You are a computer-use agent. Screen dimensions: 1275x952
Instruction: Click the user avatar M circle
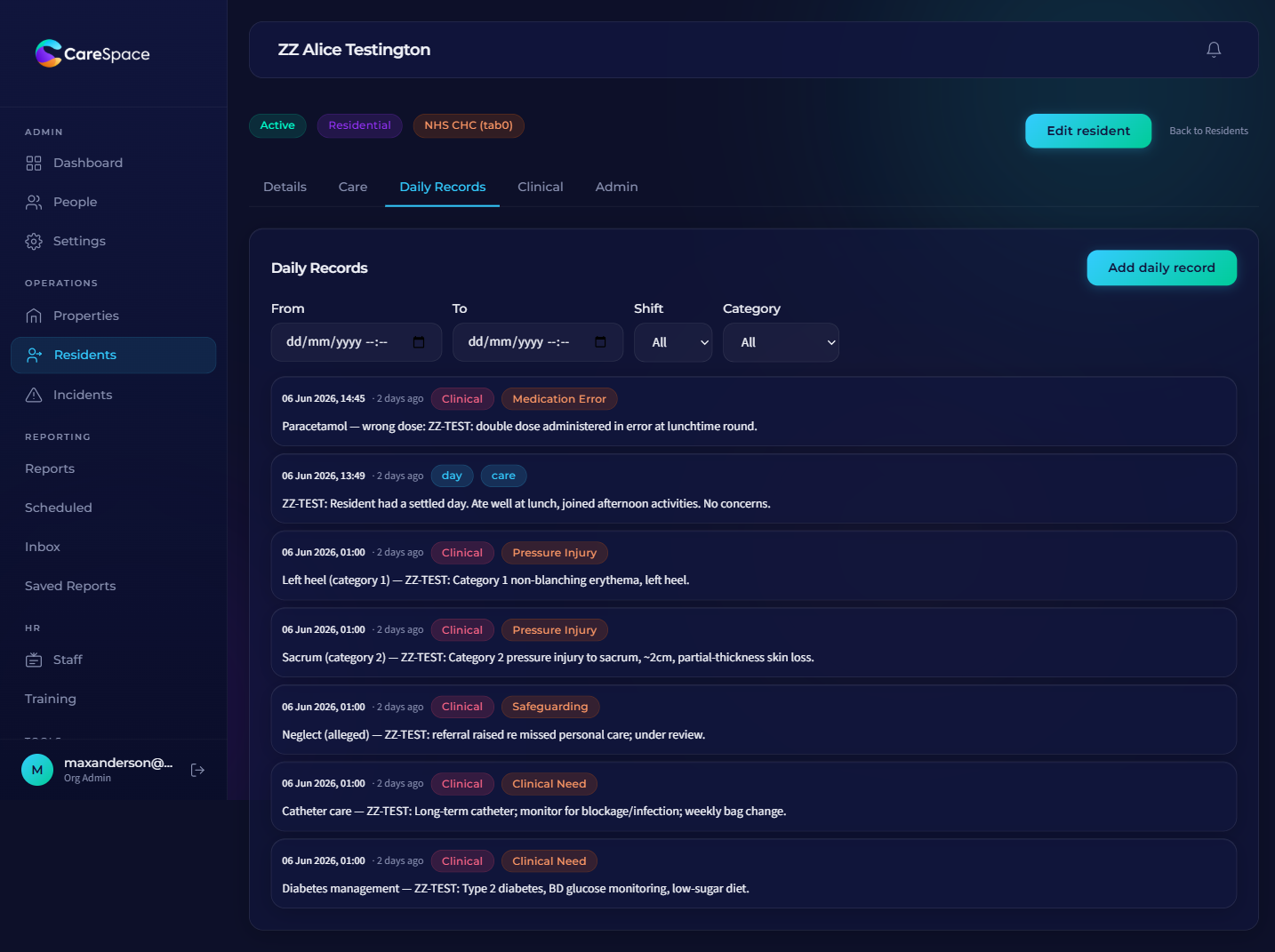click(x=37, y=770)
